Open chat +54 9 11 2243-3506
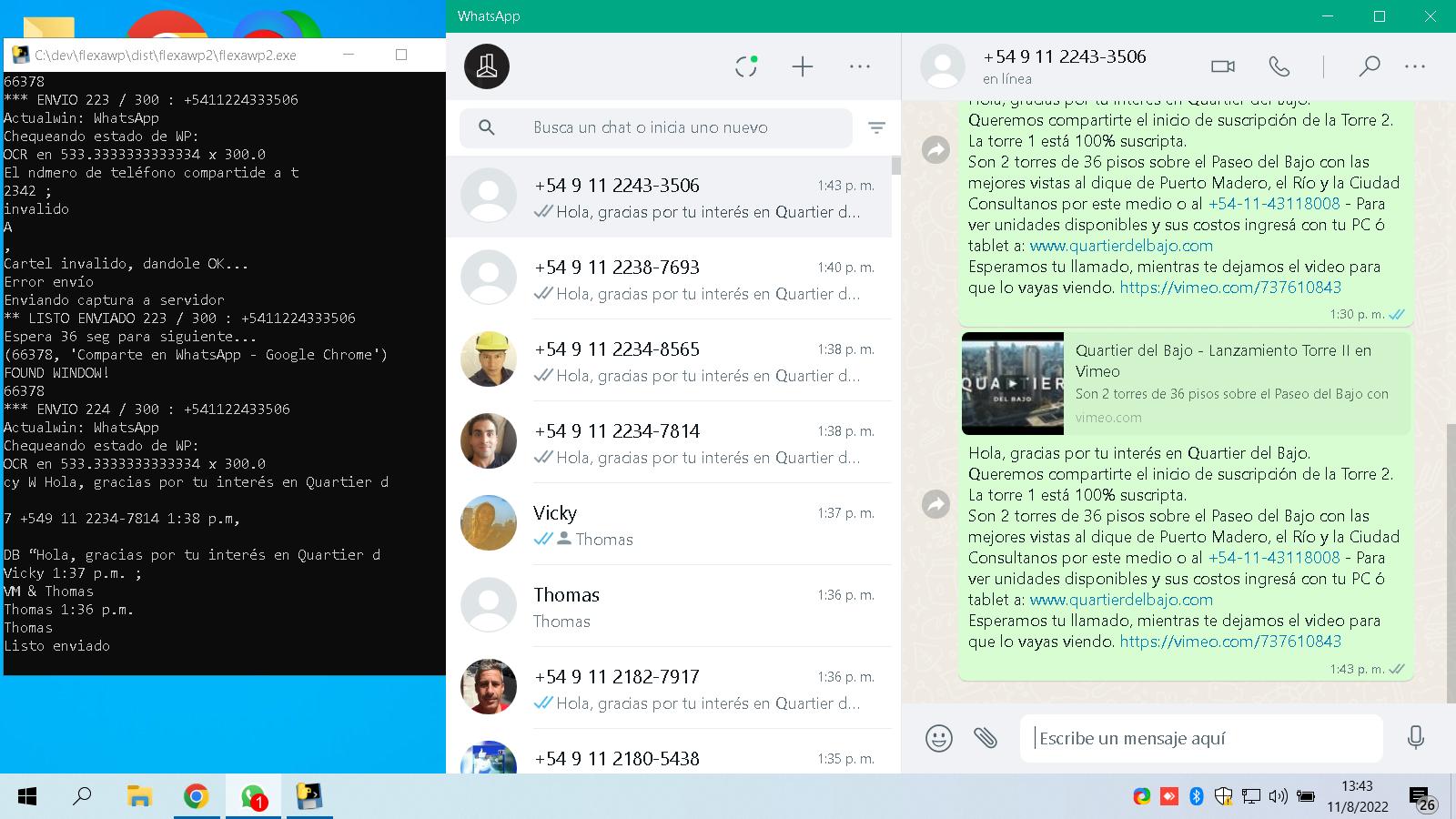Image resolution: width=1456 pixels, height=819 pixels. pyautogui.click(x=669, y=197)
